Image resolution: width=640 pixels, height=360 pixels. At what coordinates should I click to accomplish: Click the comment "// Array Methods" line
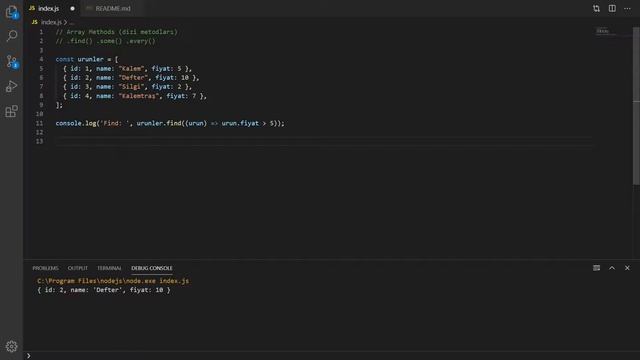[116, 32]
